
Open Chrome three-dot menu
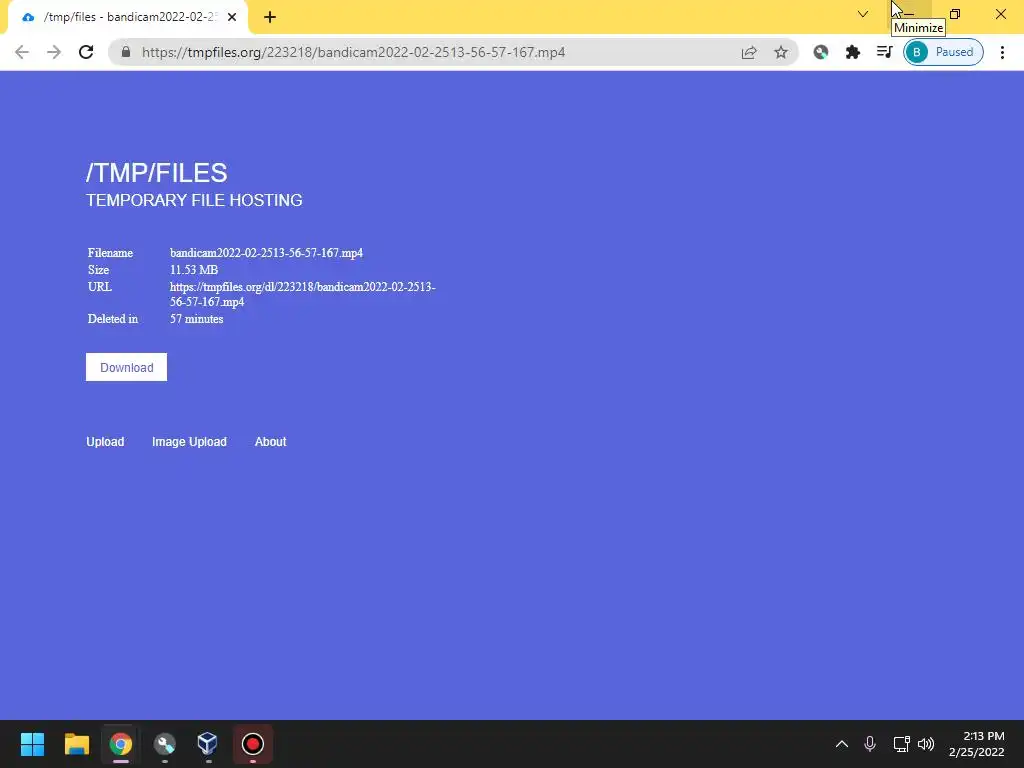coord(1002,52)
